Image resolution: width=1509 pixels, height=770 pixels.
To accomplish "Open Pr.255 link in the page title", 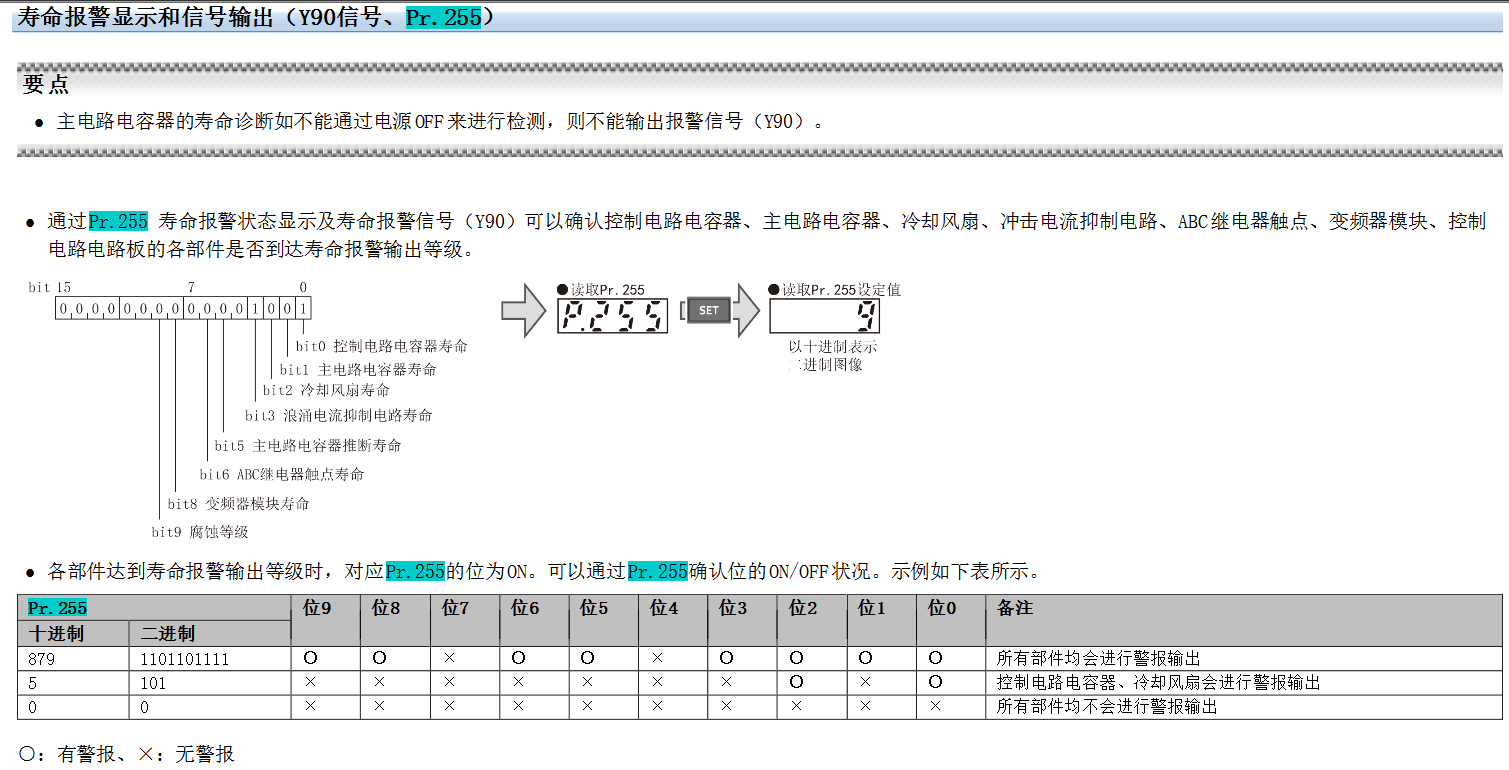I will tap(443, 17).
